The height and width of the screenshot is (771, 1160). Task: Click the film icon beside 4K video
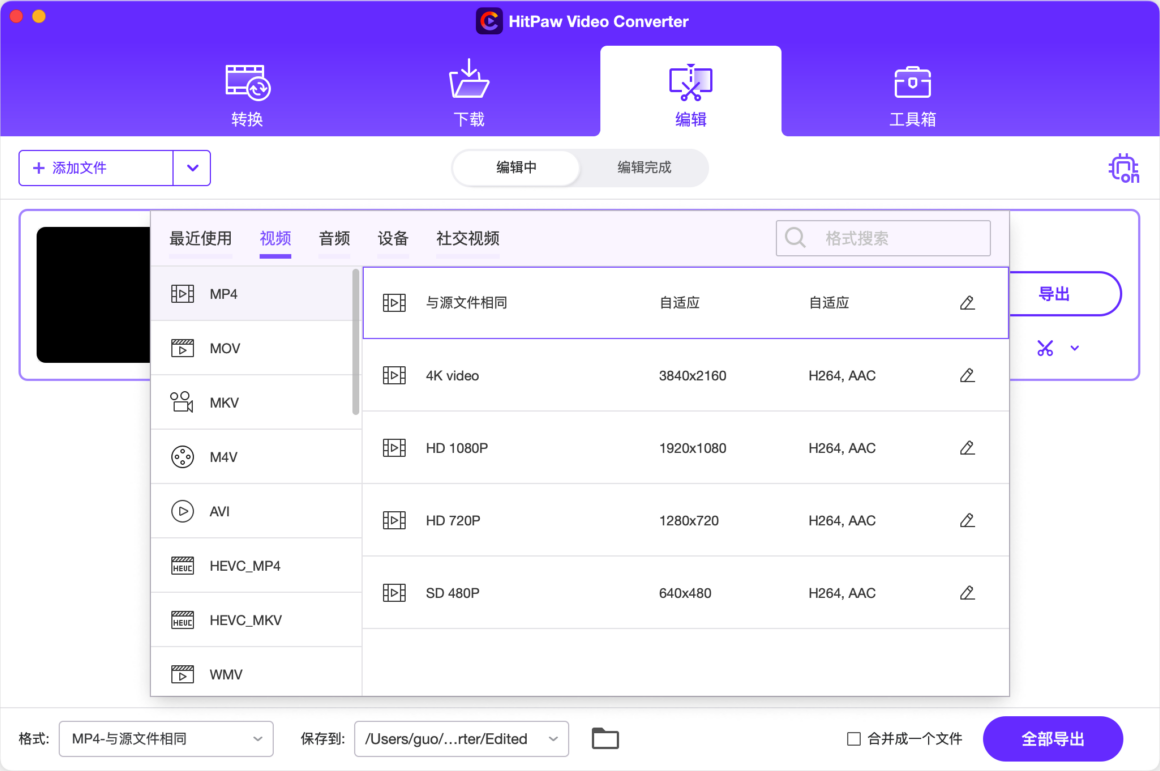(x=394, y=375)
